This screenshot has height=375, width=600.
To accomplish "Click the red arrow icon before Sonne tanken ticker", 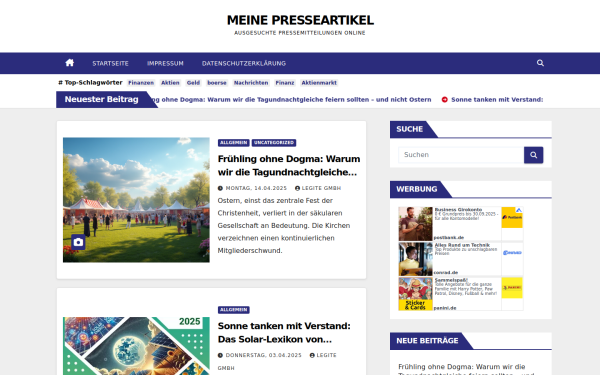I will pyautogui.click(x=445, y=99).
